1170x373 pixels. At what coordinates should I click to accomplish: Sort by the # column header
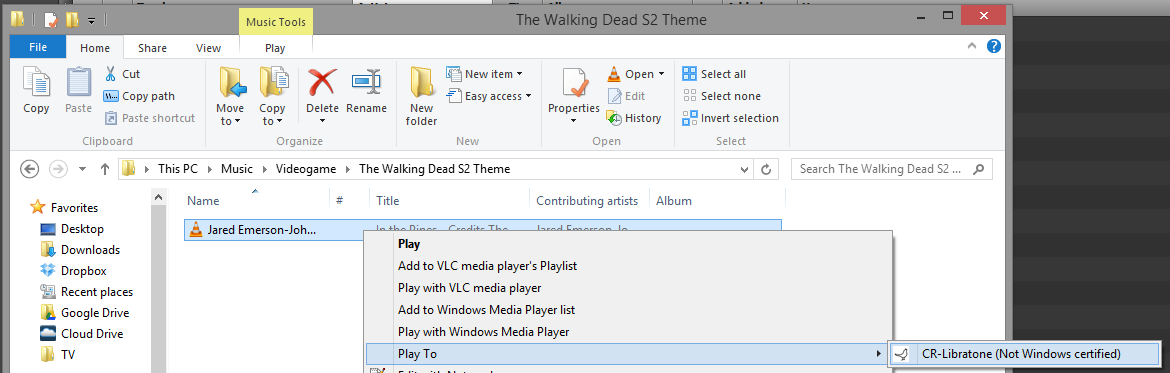click(x=349, y=200)
